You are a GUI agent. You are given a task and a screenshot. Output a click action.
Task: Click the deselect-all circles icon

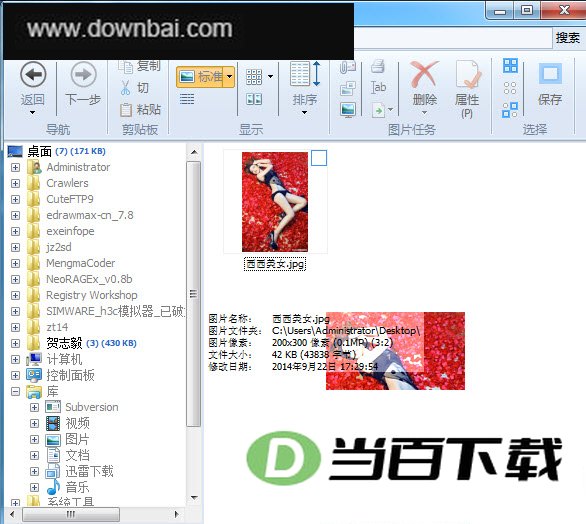click(x=510, y=88)
